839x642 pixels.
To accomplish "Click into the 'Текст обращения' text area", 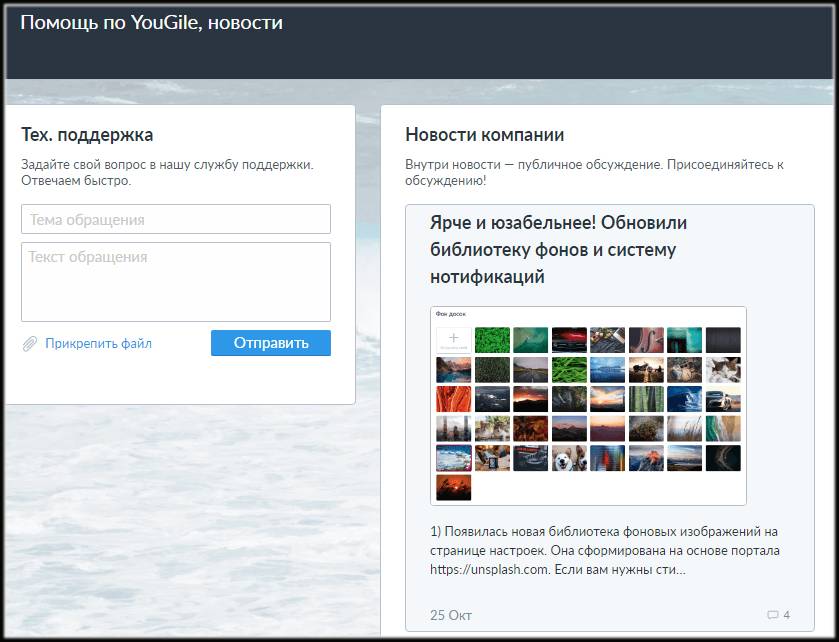I will [x=176, y=281].
